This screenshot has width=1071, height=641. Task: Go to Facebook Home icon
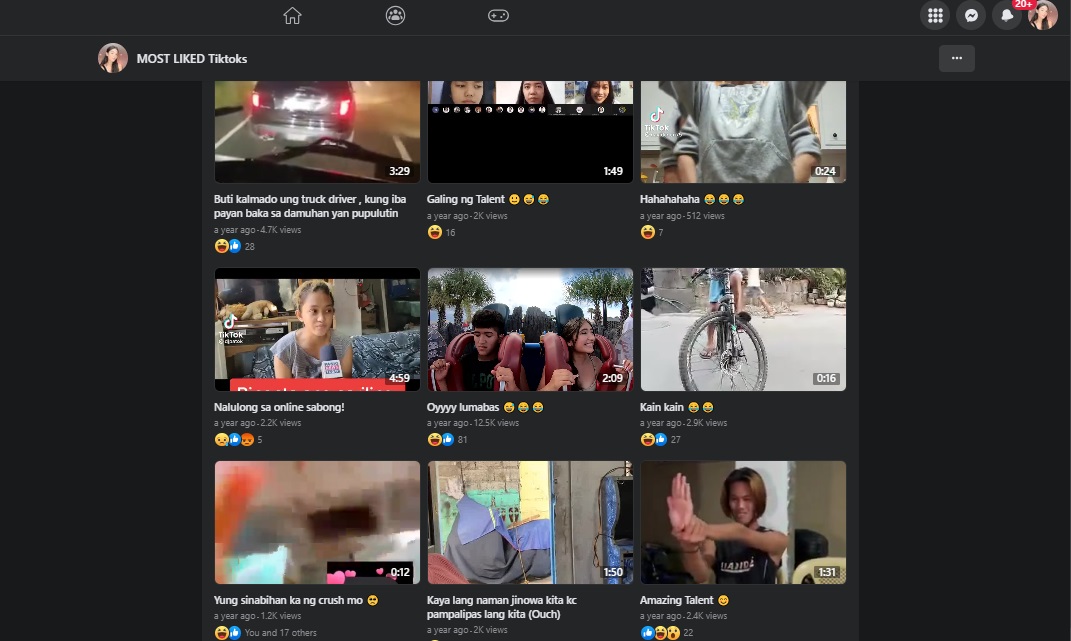(292, 15)
